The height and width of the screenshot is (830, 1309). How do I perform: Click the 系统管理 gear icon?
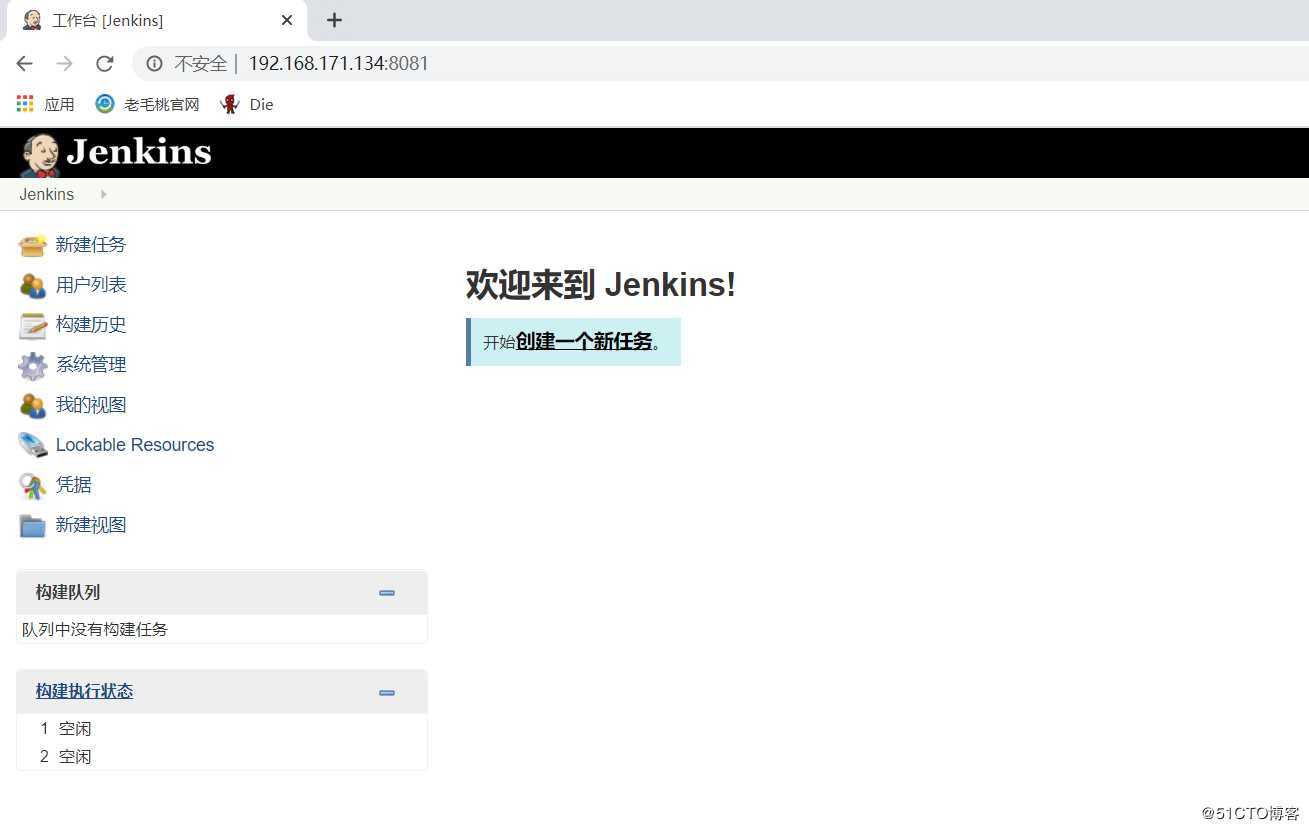(x=32, y=365)
